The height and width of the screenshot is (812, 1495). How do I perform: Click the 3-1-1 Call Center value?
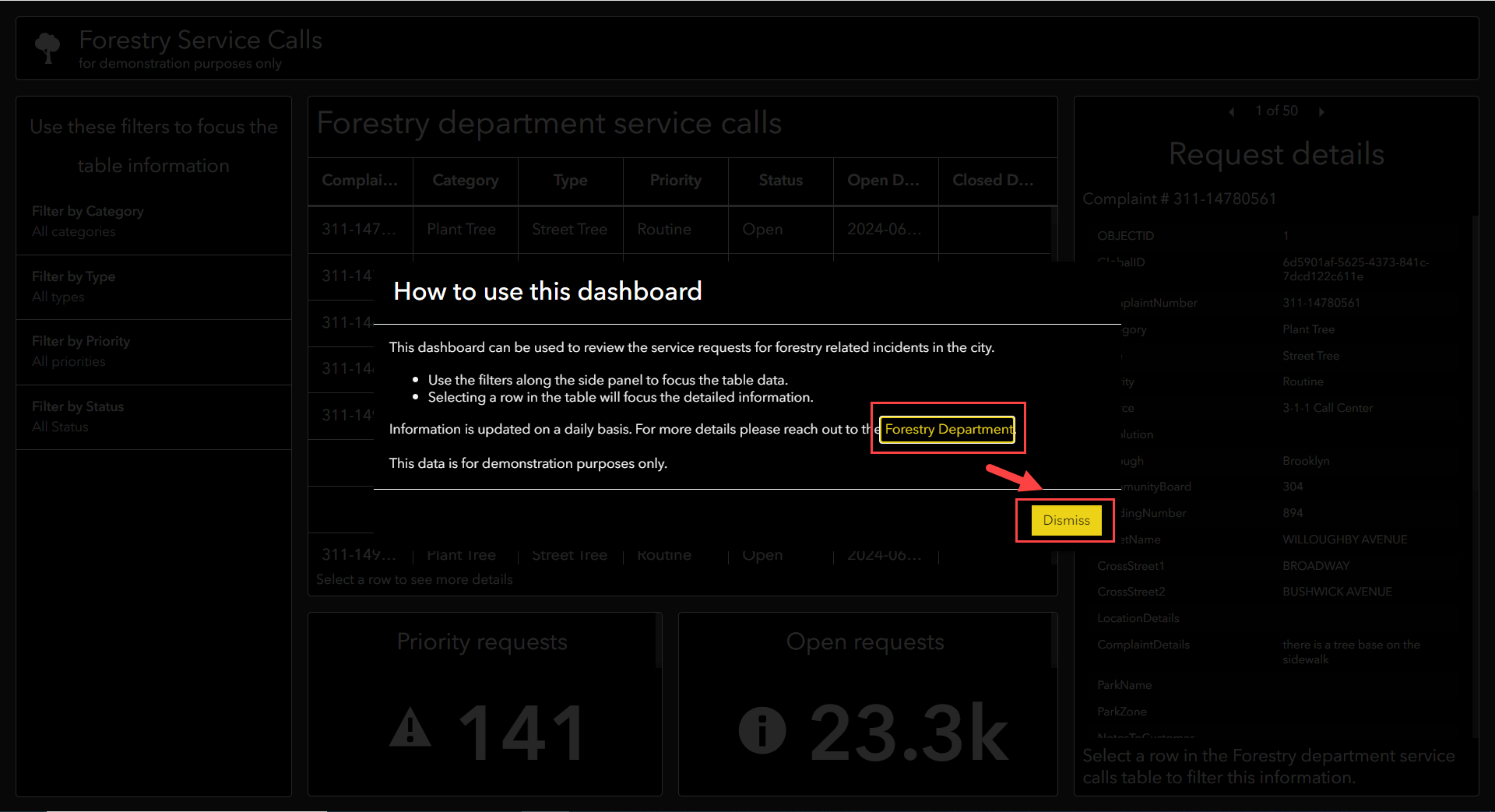1328,408
